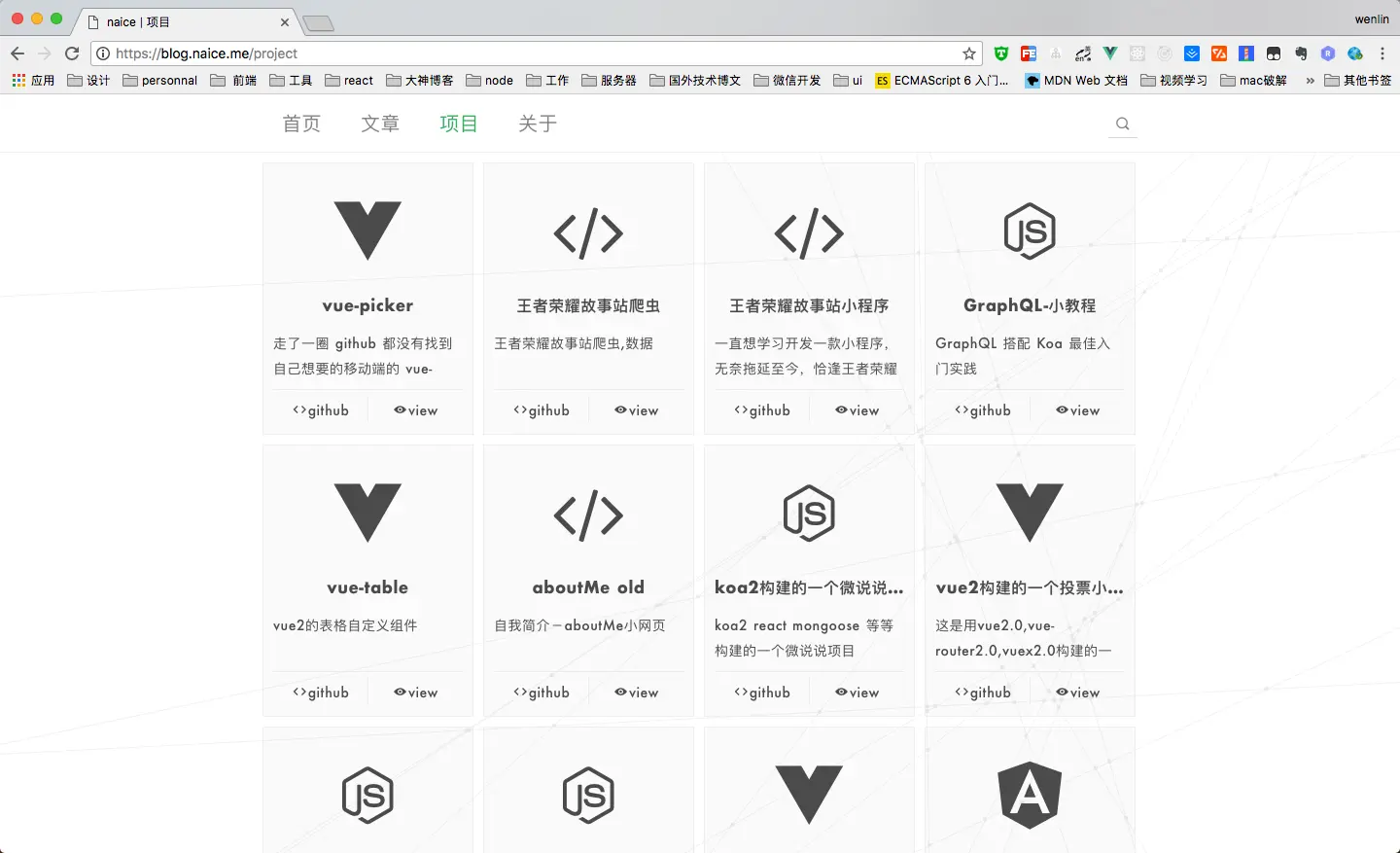Go back to the previous page
The image size is (1400, 853).
tap(17, 53)
